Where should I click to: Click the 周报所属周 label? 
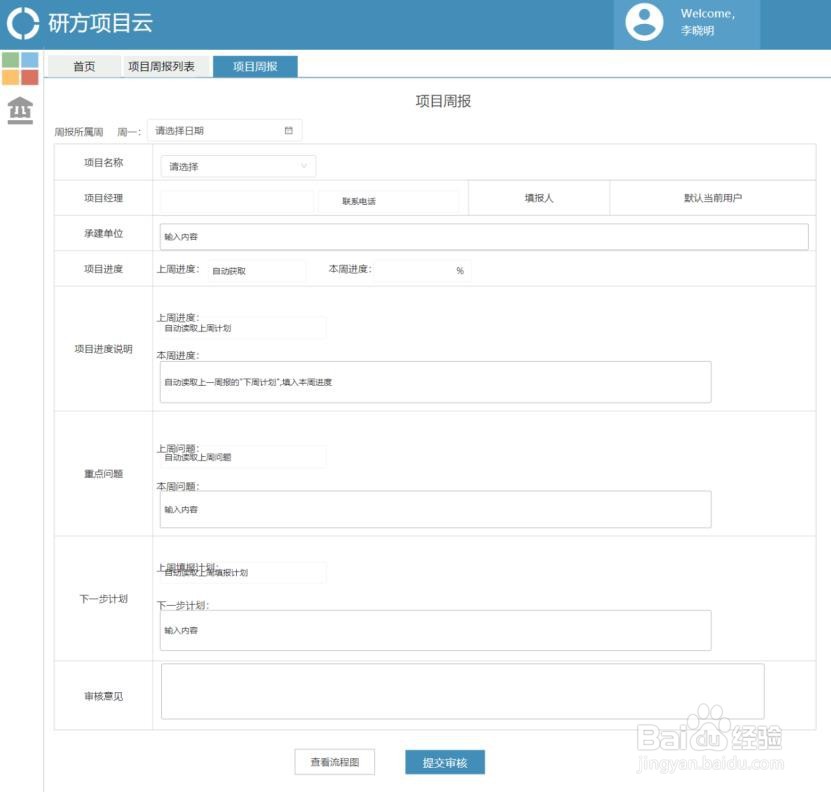78,131
